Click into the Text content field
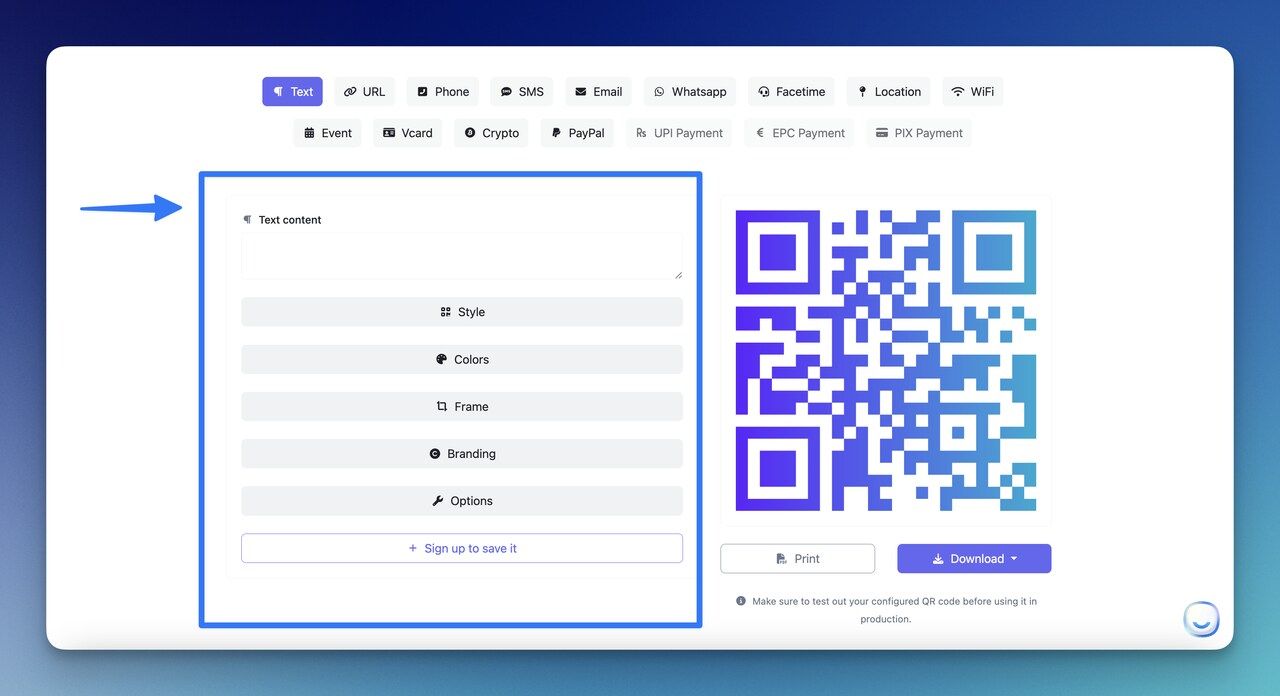The width and height of the screenshot is (1280, 696). pyautogui.click(x=462, y=256)
